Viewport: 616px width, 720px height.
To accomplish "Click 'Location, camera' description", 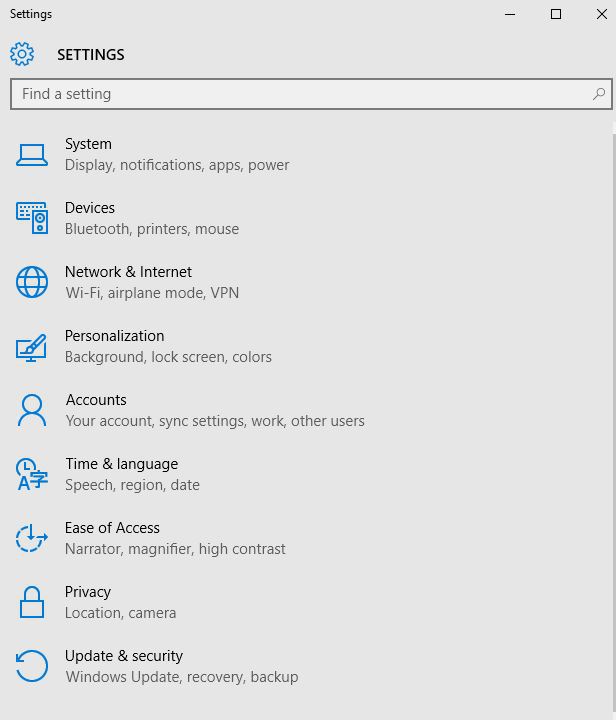I will [120, 613].
